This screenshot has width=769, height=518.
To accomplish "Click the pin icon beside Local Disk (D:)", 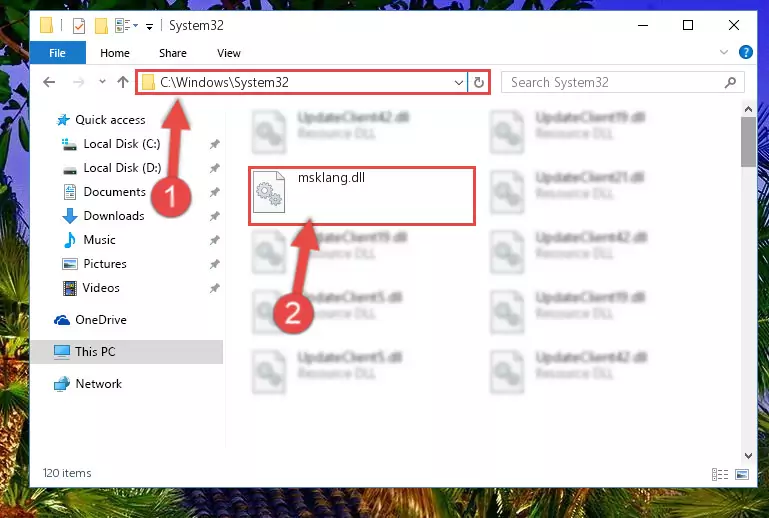I will point(214,168).
